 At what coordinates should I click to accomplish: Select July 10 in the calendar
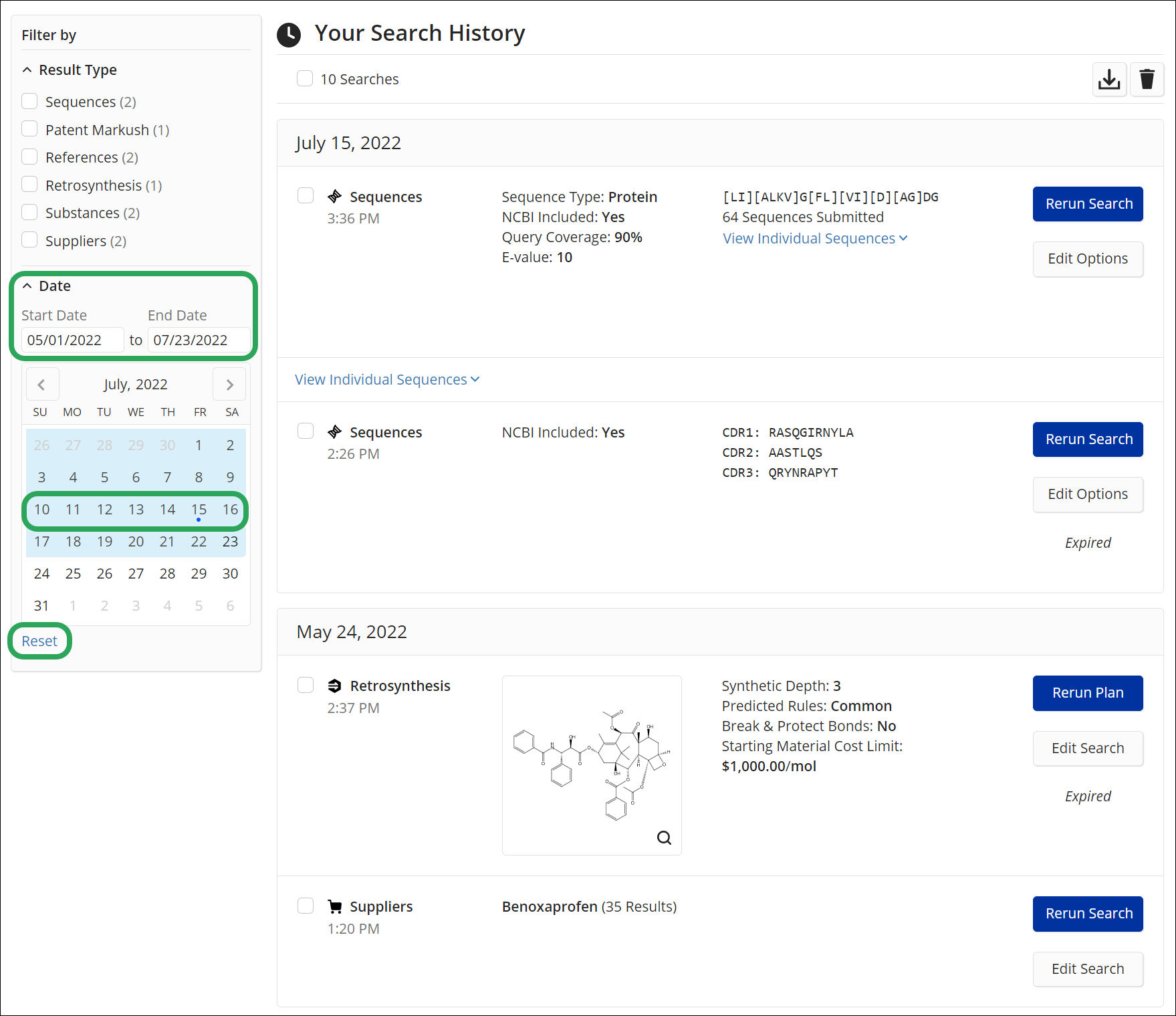pyautogui.click(x=41, y=510)
